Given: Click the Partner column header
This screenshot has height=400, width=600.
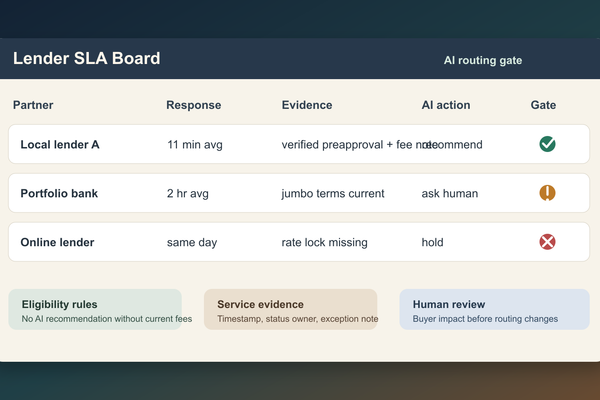Looking at the screenshot, I should click(33, 105).
